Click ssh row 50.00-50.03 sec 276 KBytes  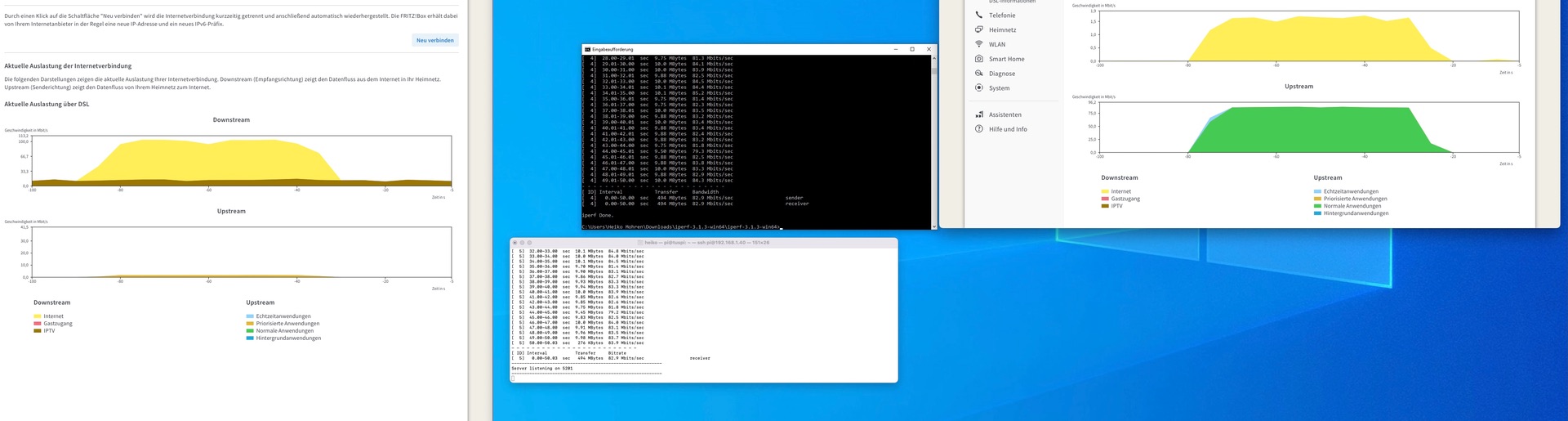tap(578, 343)
